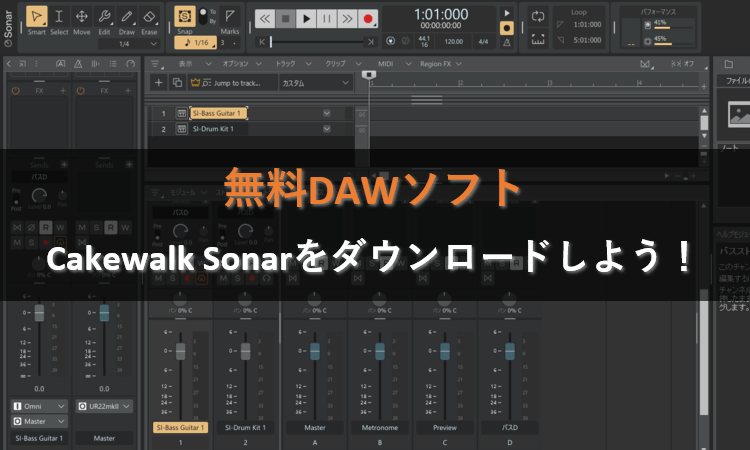Click the SI-Bass Guitar 1 instrument icon
The image size is (750, 450).
(181, 113)
